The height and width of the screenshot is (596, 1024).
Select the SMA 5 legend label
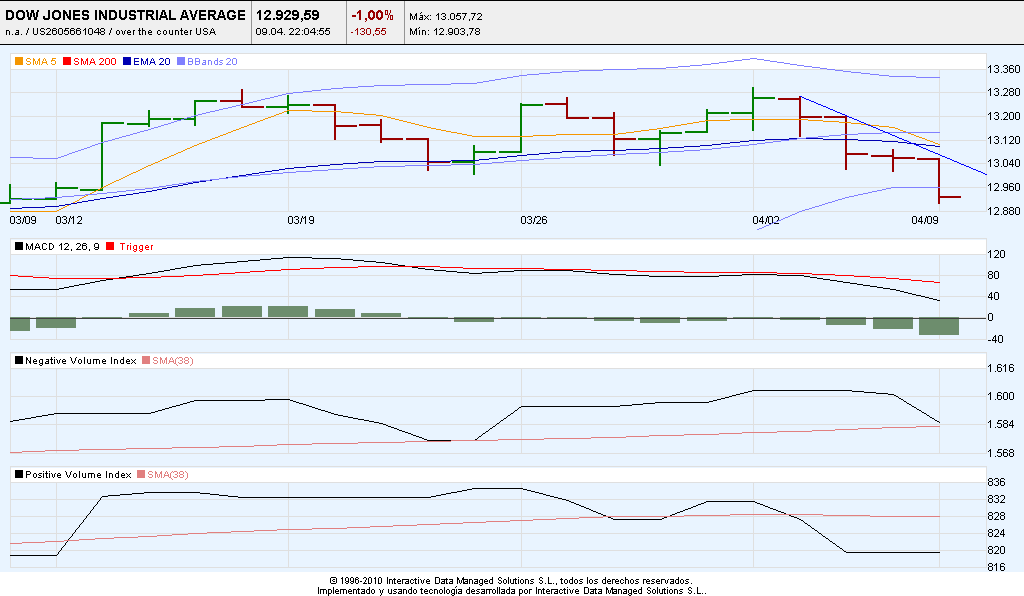[40, 61]
